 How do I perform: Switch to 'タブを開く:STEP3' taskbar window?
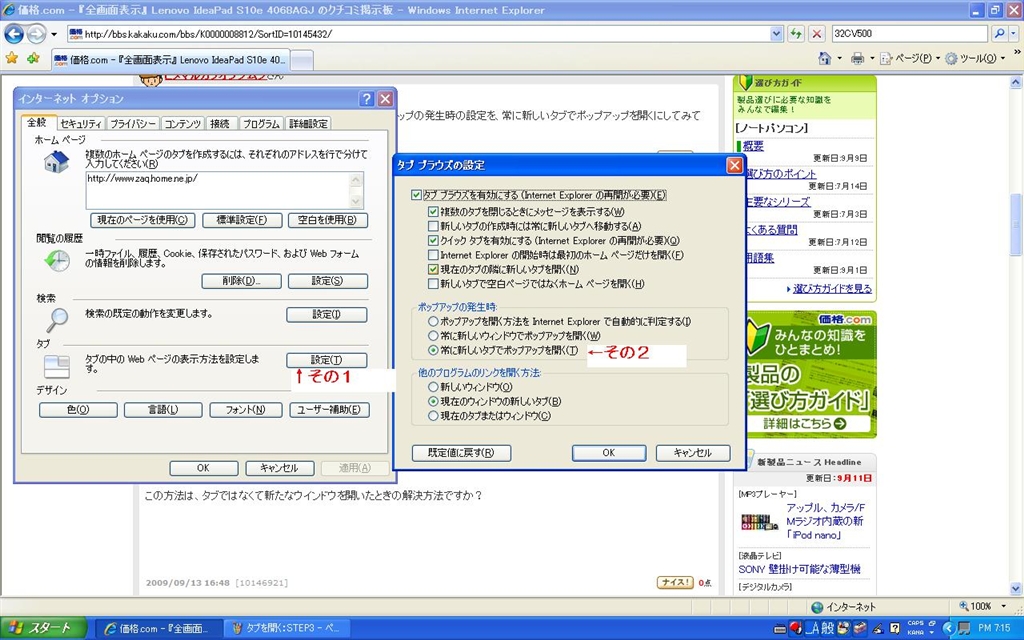tap(287, 628)
